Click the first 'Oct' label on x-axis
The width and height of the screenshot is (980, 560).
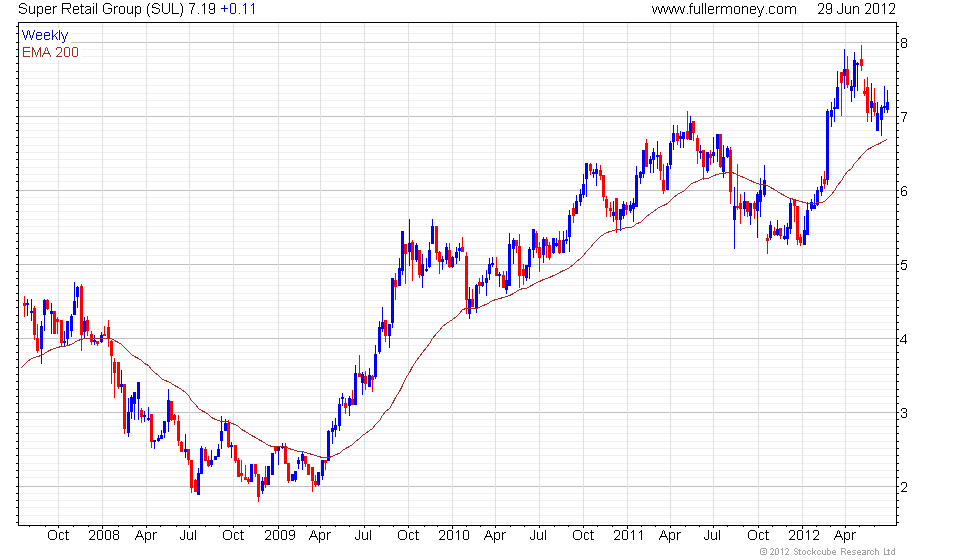pos(58,536)
